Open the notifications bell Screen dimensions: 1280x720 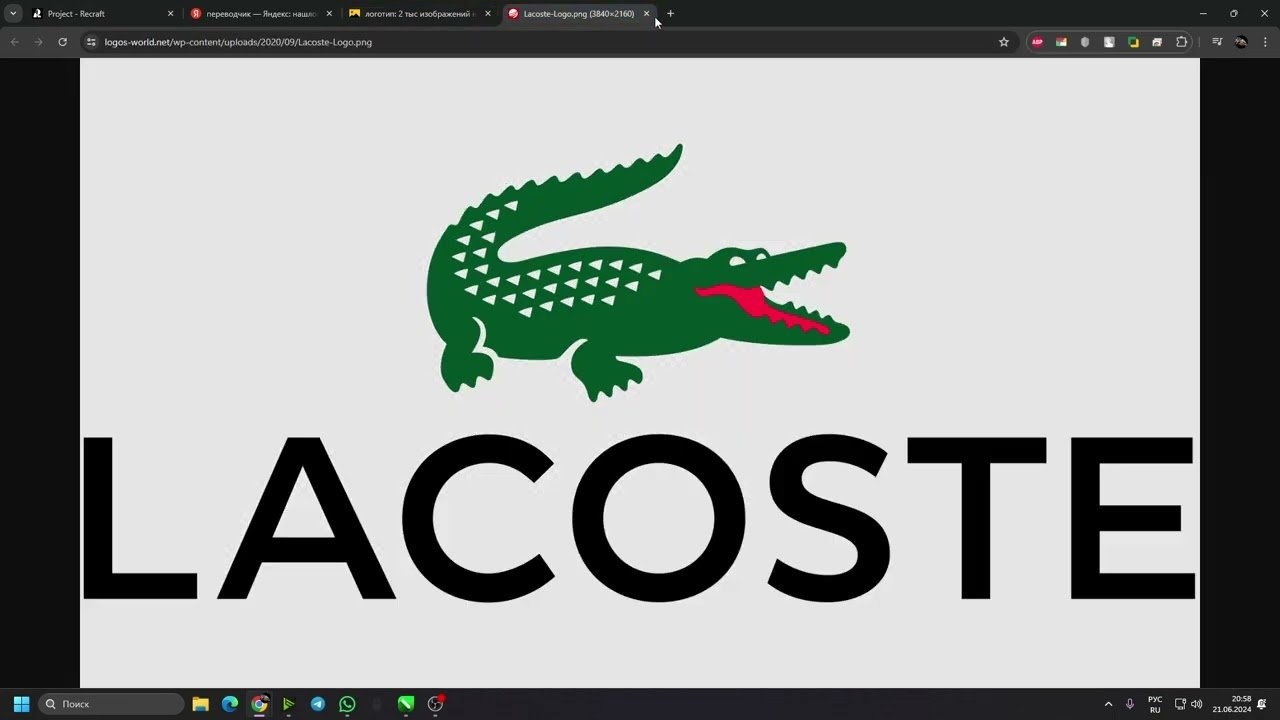(1262, 704)
